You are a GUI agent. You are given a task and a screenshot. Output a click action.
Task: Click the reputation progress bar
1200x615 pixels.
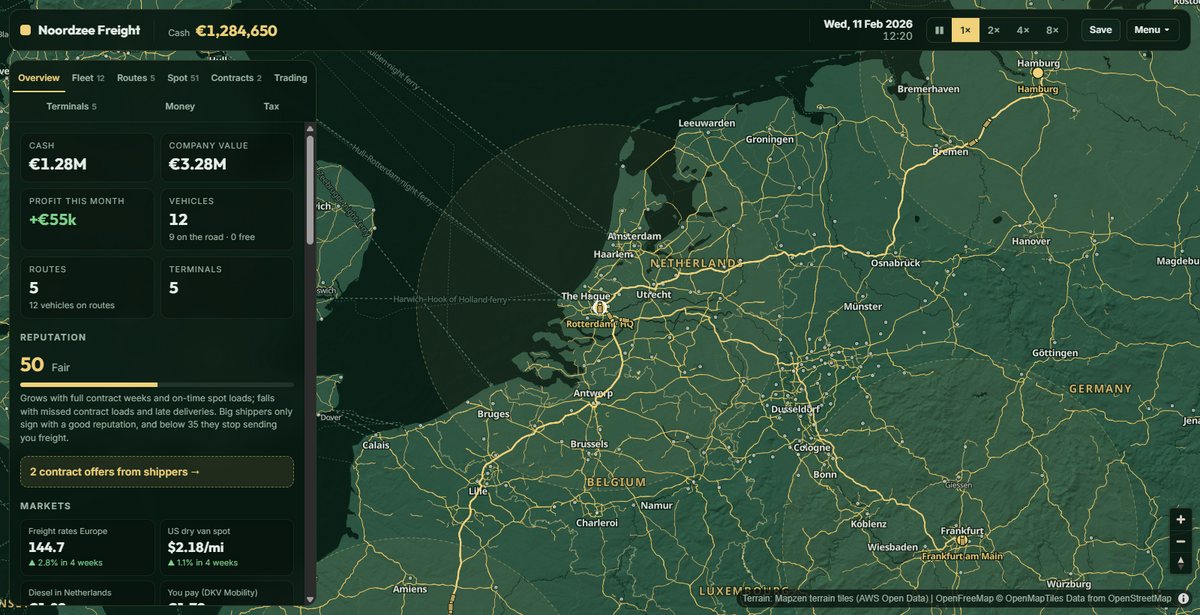(x=157, y=384)
